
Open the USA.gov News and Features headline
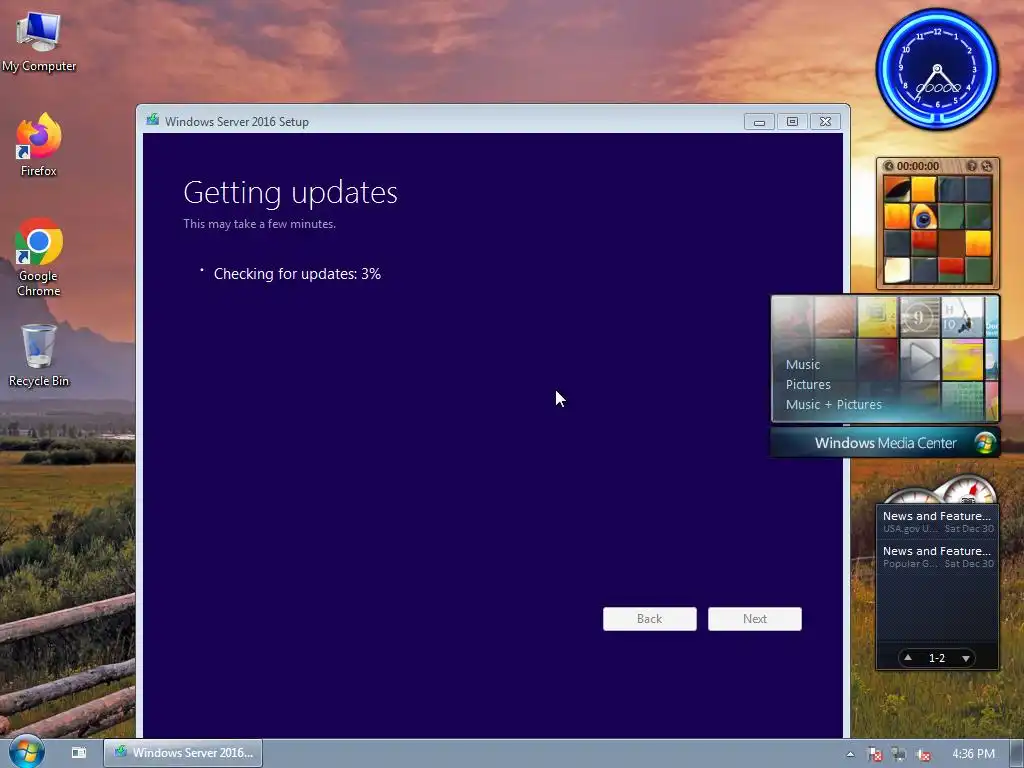point(937,522)
